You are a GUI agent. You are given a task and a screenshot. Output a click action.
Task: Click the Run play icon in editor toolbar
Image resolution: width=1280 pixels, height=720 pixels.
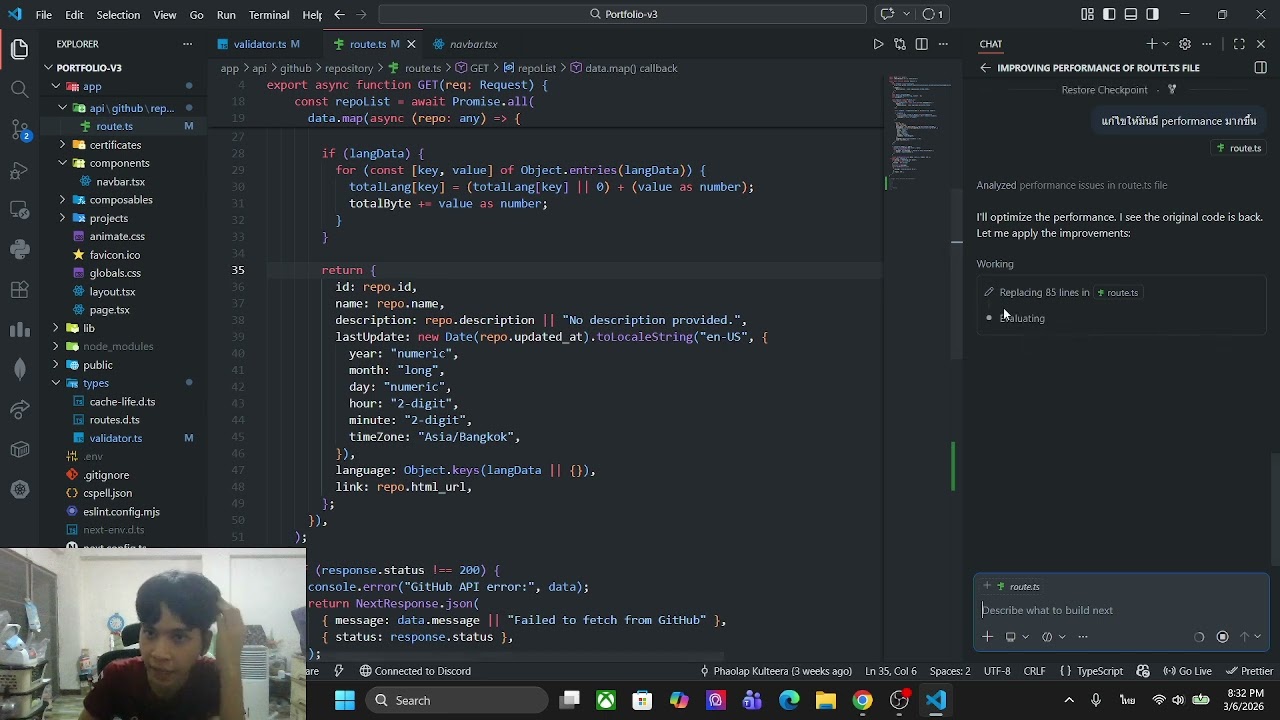click(878, 44)
